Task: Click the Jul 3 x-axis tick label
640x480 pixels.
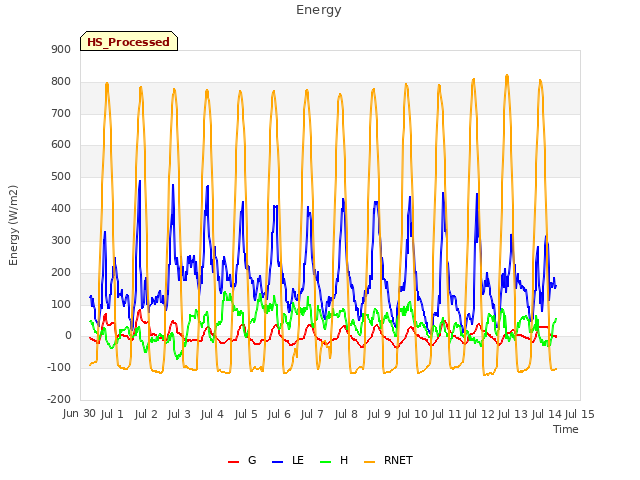Action: tap(179, 414)
